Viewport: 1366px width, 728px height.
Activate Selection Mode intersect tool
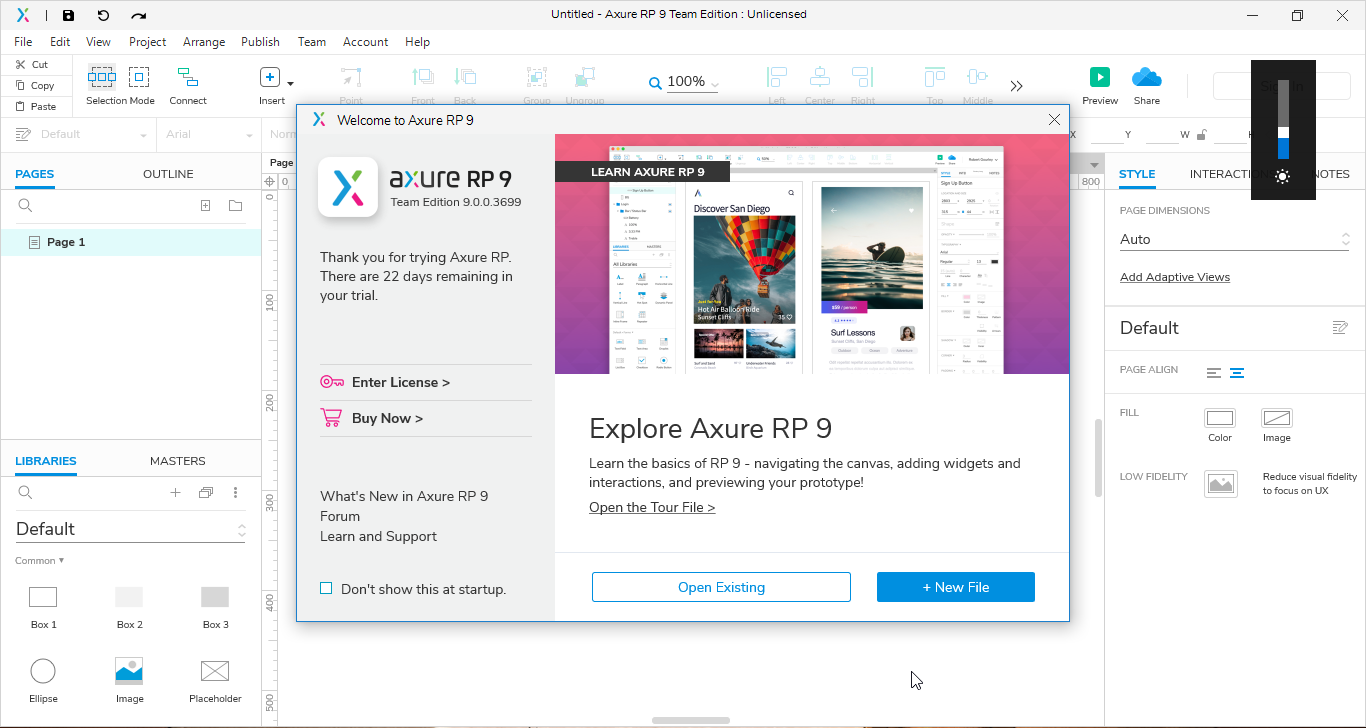click(101, 77)
